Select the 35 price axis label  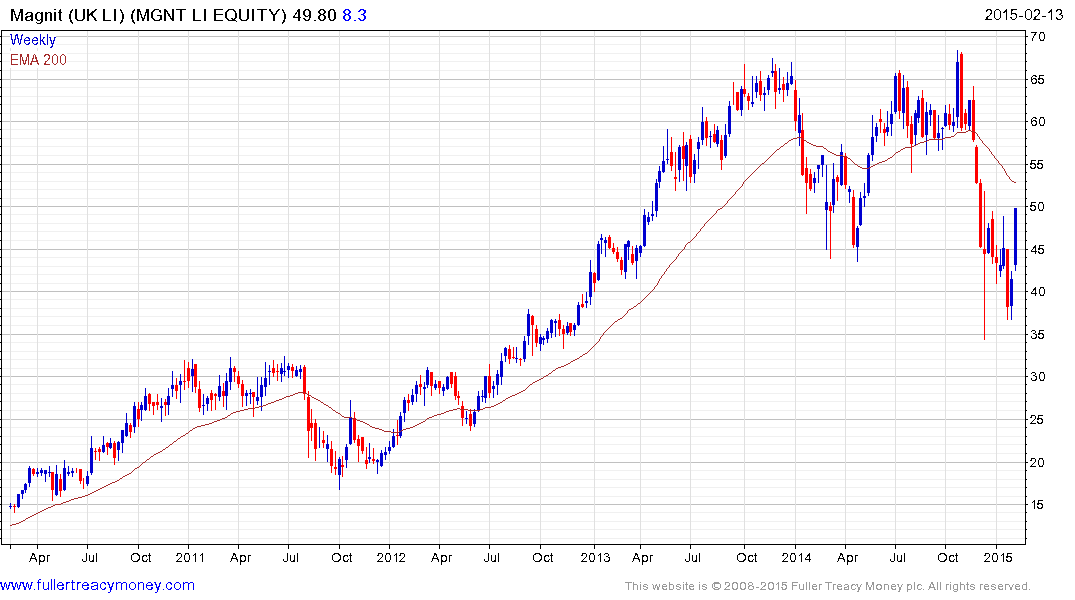1037,335
